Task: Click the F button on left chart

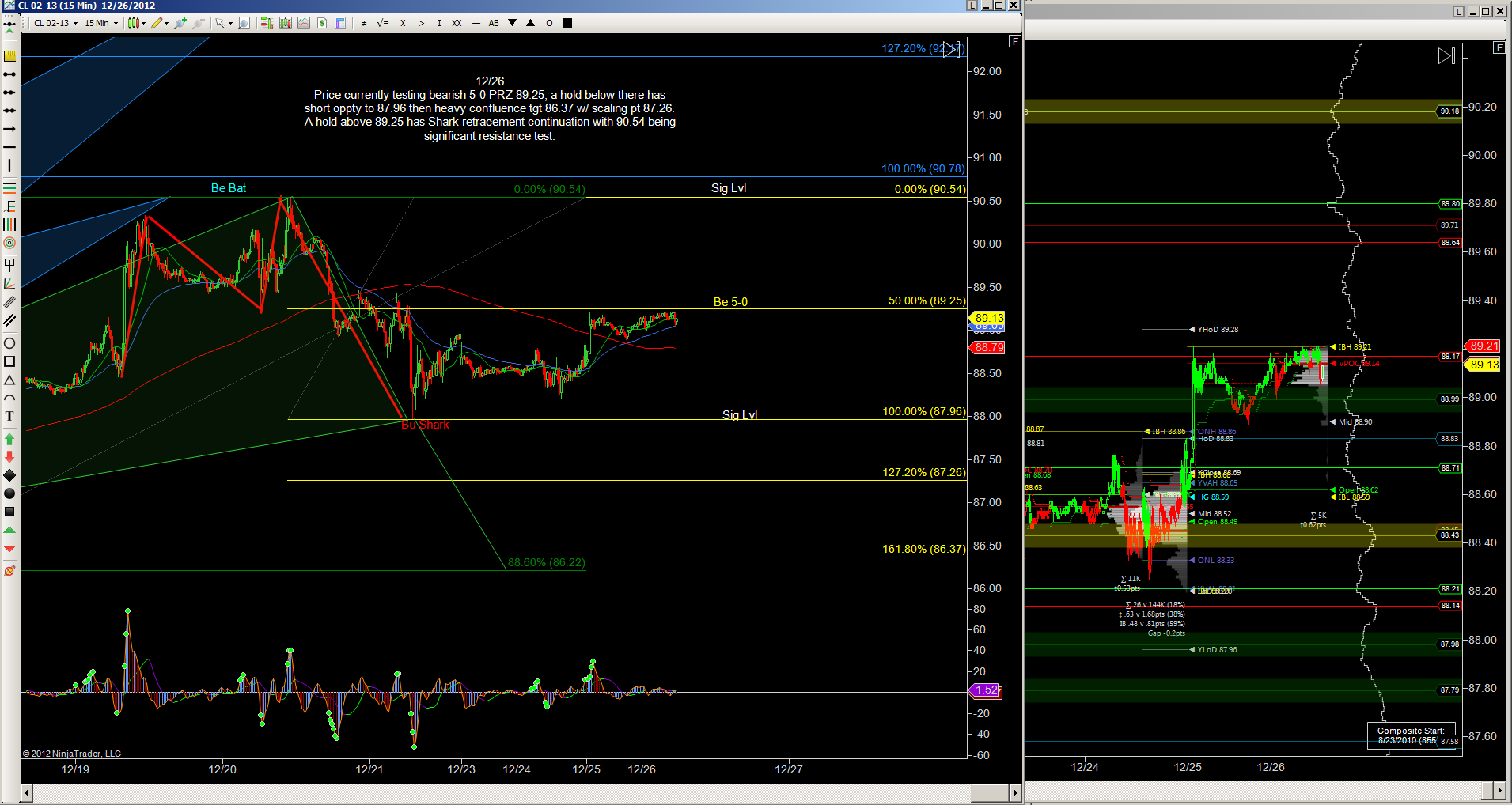Action: (x=1014, y=41)
